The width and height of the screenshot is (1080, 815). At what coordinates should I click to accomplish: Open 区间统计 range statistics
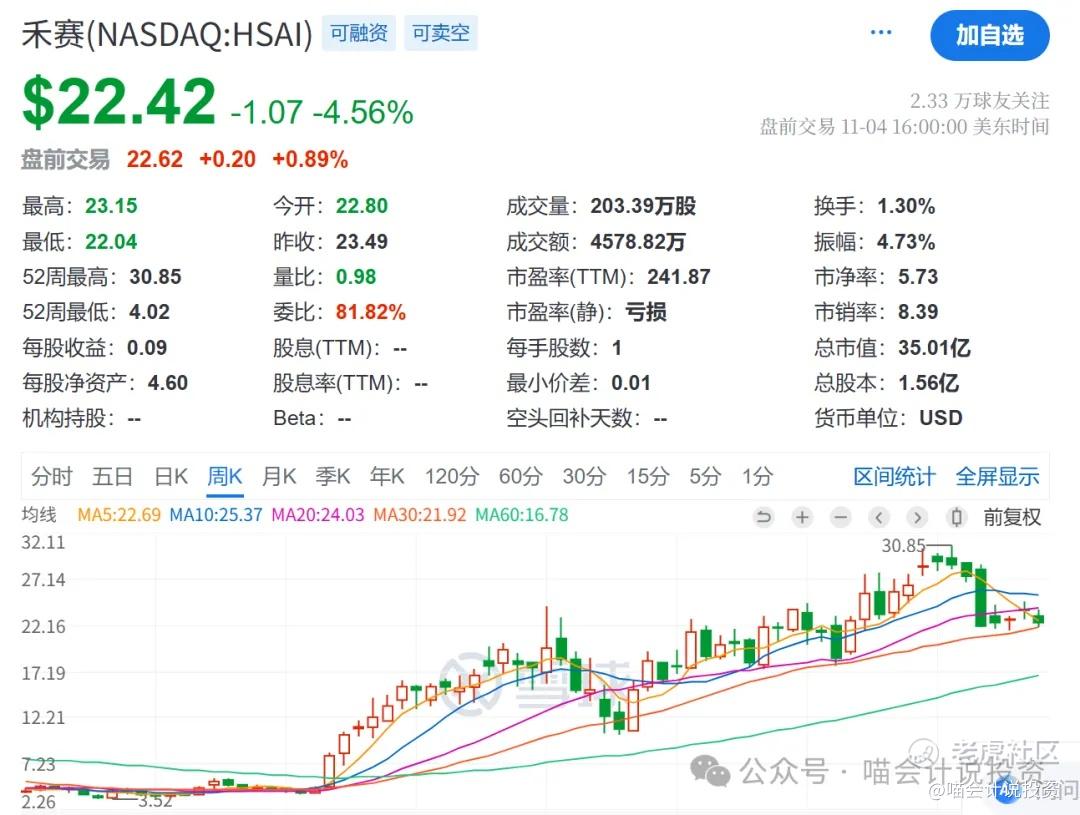(894, 476)
